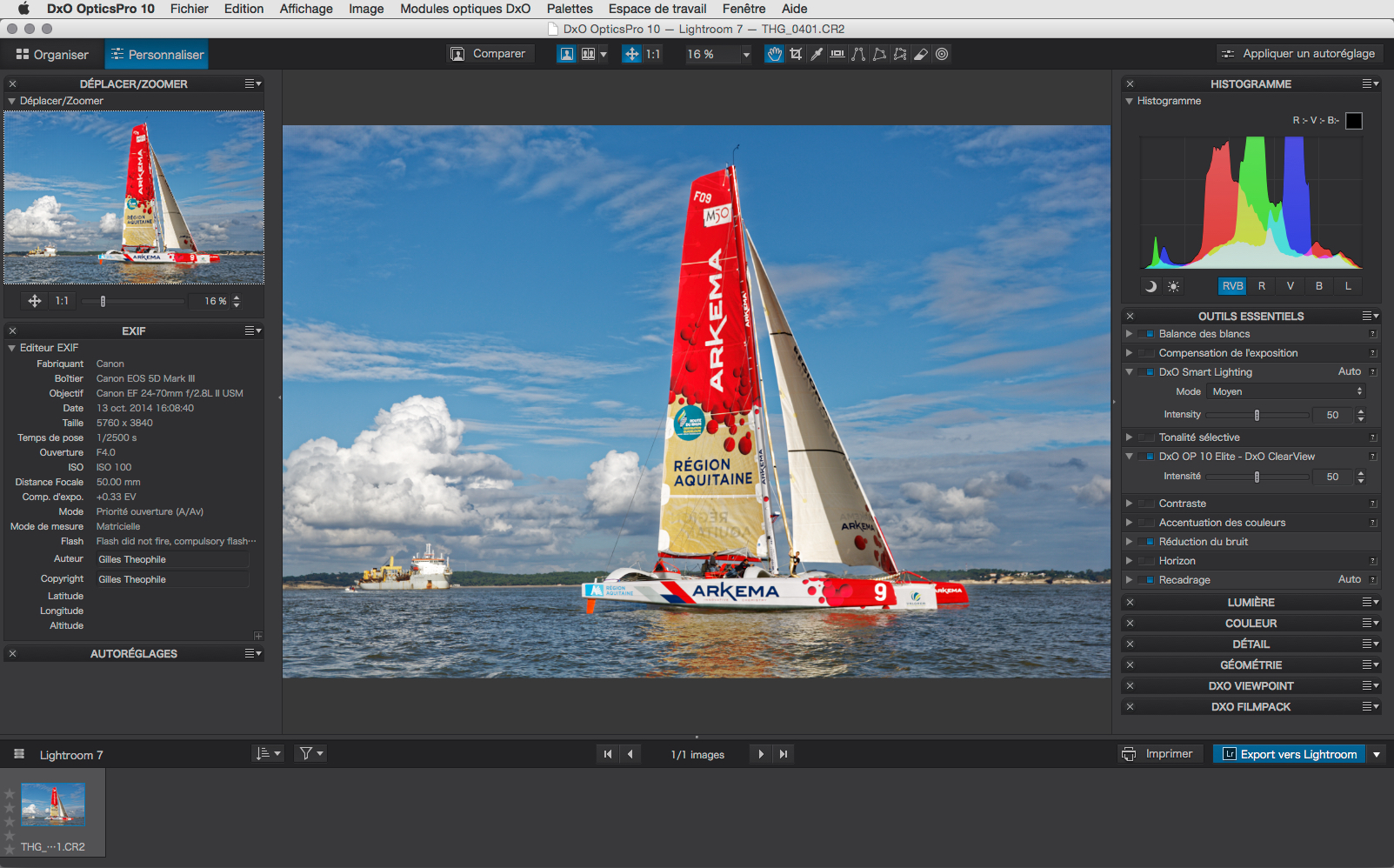Collapse DxO Smart Lighting section
1394x868 pixels.
pyautogui.click(x=1129, y=372)
